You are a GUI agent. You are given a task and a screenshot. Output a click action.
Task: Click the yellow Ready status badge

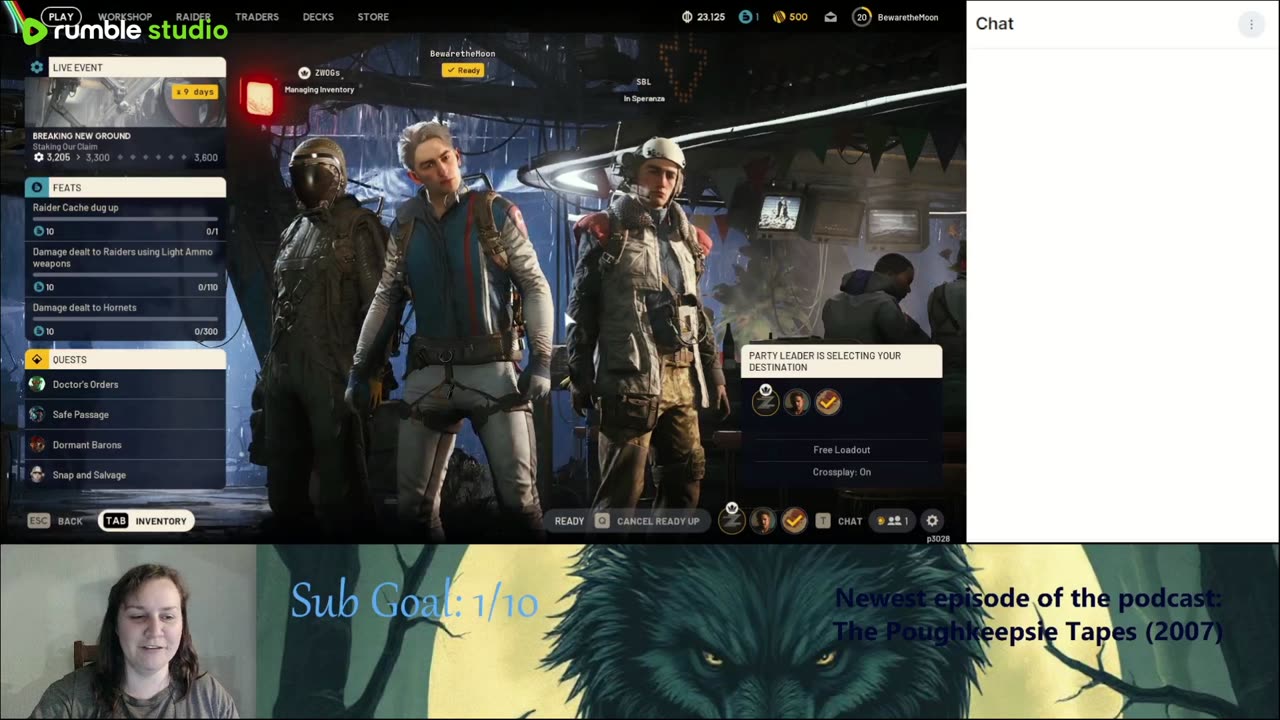coord(463,70)
